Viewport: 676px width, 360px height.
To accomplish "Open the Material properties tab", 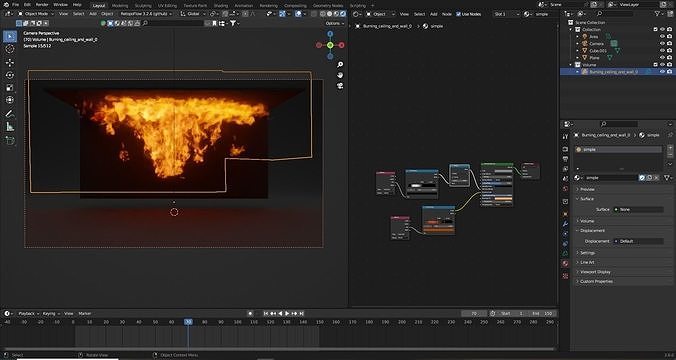I will pos(565,263).
